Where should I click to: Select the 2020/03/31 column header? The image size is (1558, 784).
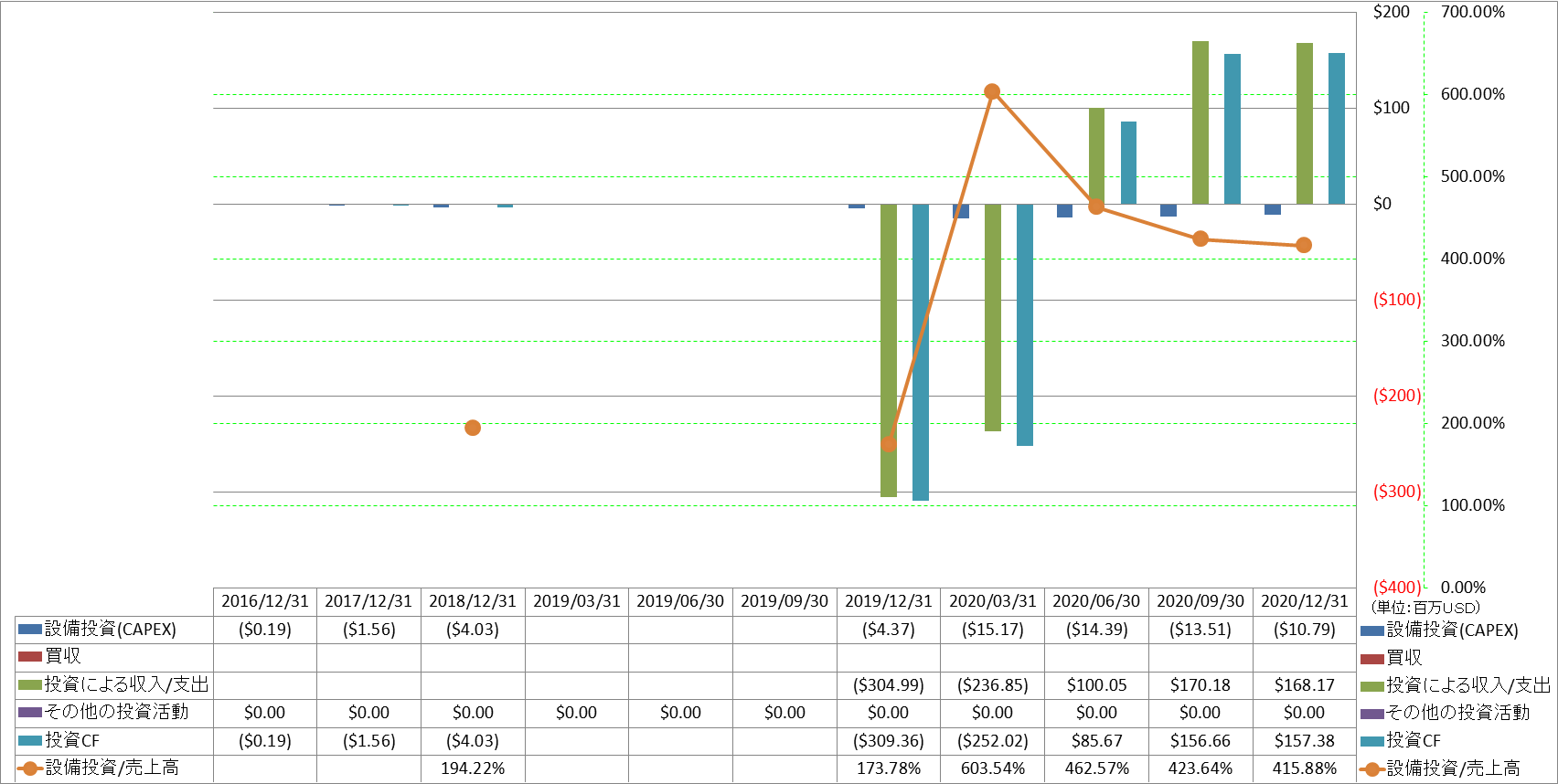993,601
